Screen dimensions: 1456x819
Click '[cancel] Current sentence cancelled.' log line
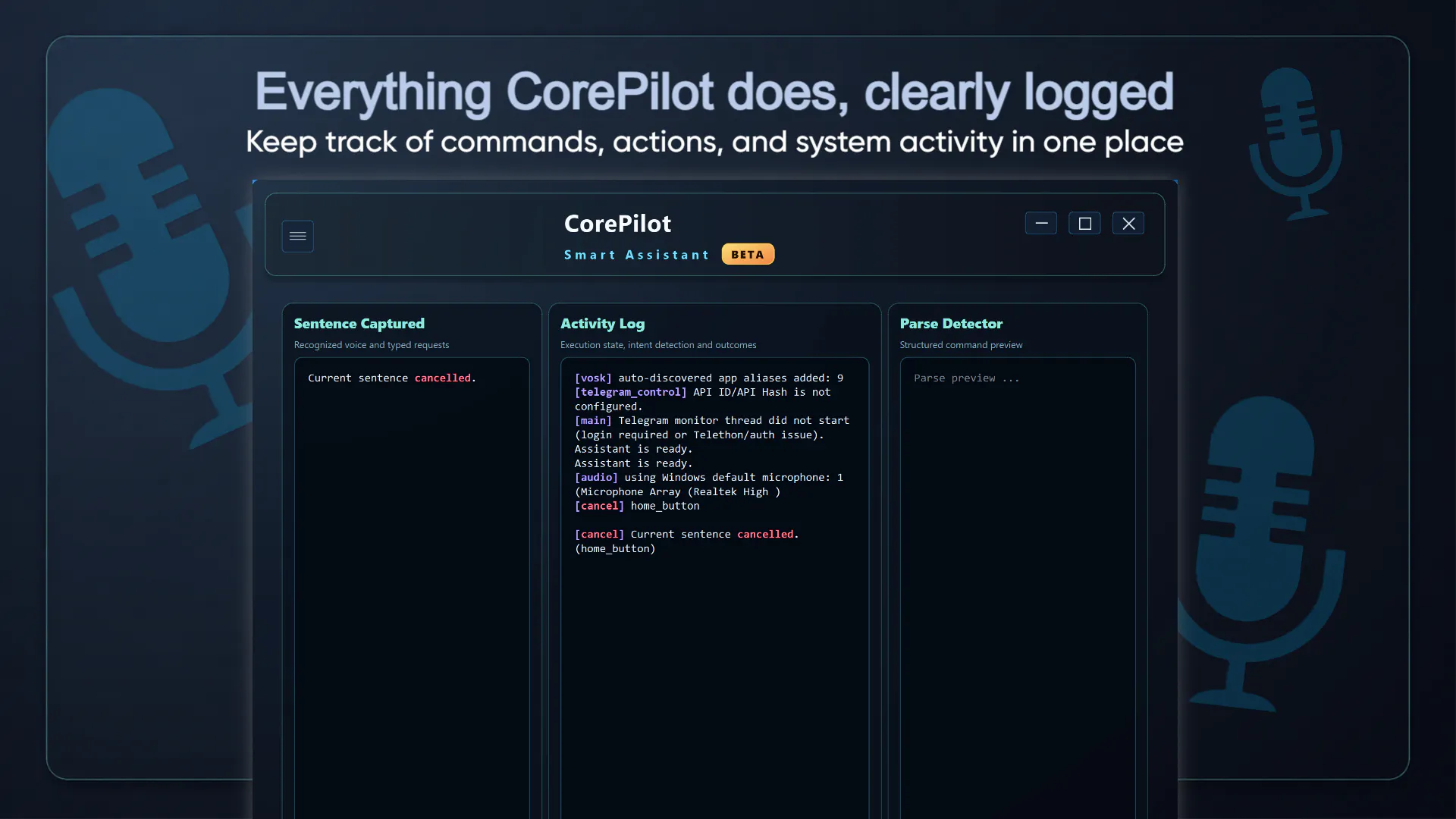pyautogui.click(x=687, y=534)
